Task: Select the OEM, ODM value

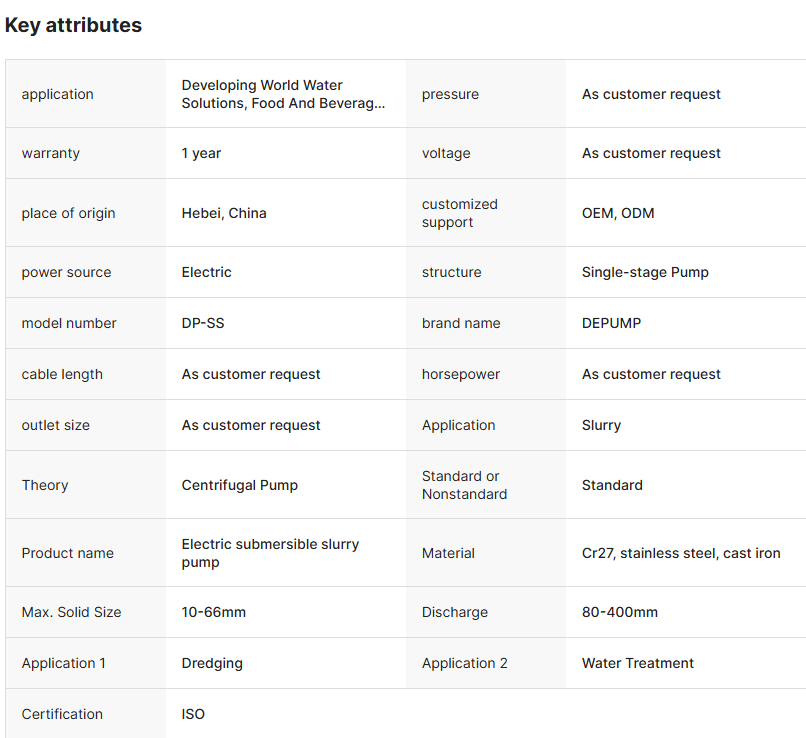Action: click(x=618, y=213)
